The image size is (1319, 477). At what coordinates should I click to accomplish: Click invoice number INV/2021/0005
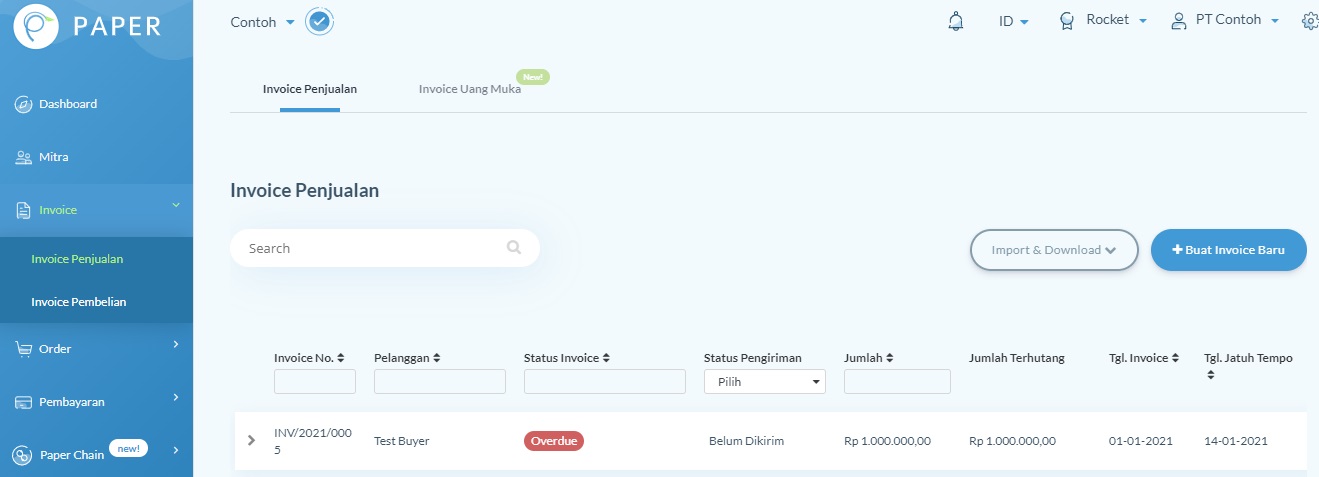pyautogui.click(x=313, y=441)
